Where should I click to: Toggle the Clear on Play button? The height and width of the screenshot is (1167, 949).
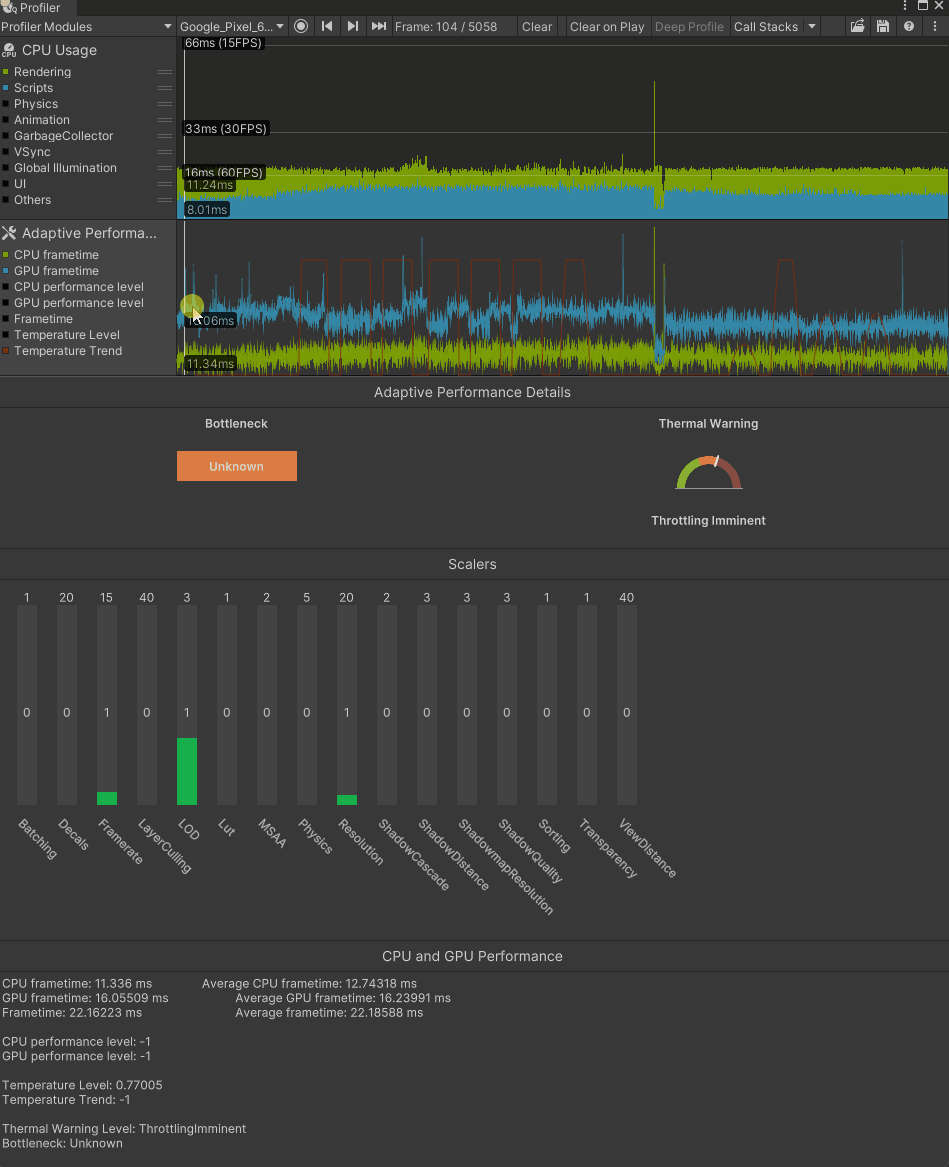[607, 27]
